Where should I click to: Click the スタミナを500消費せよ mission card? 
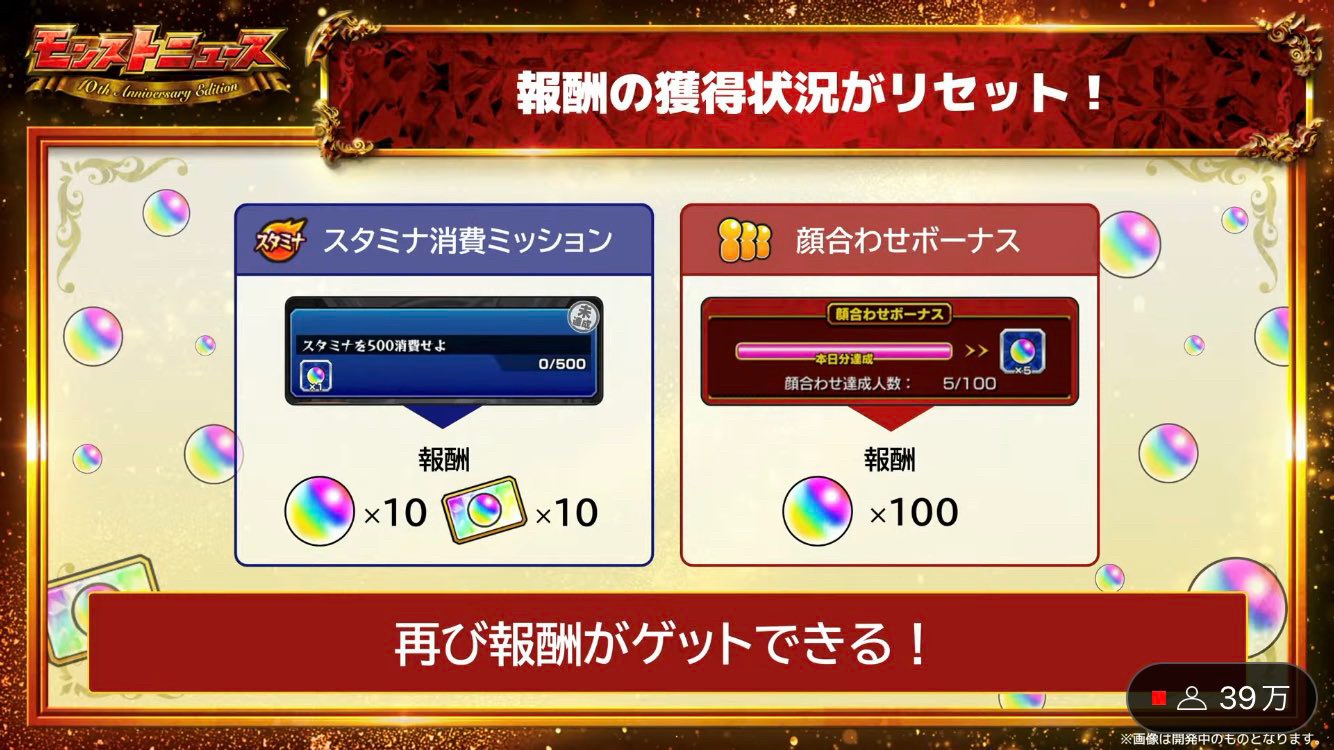pyautogui.click(x=444, y=351)
